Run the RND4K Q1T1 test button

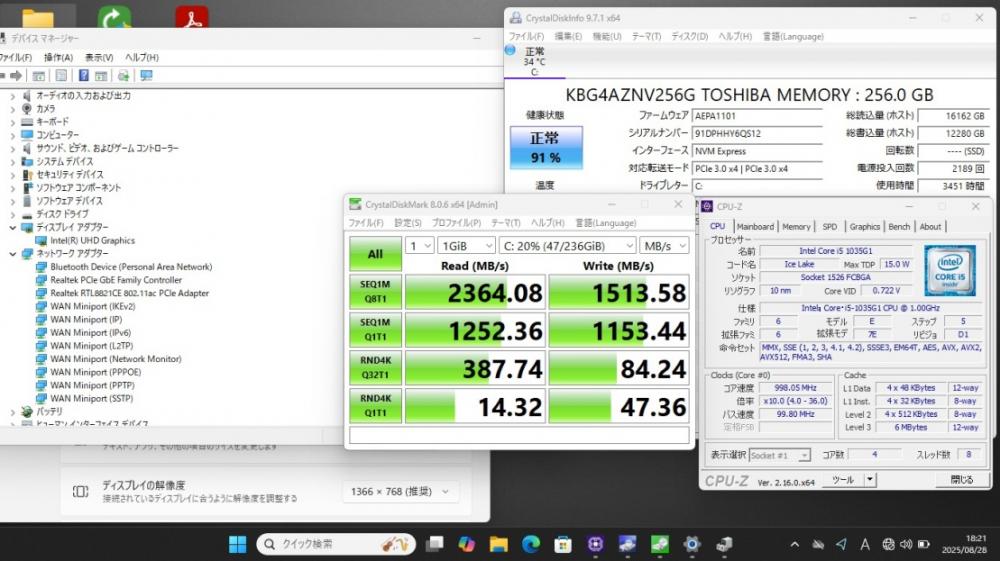[x=375, y=405]
